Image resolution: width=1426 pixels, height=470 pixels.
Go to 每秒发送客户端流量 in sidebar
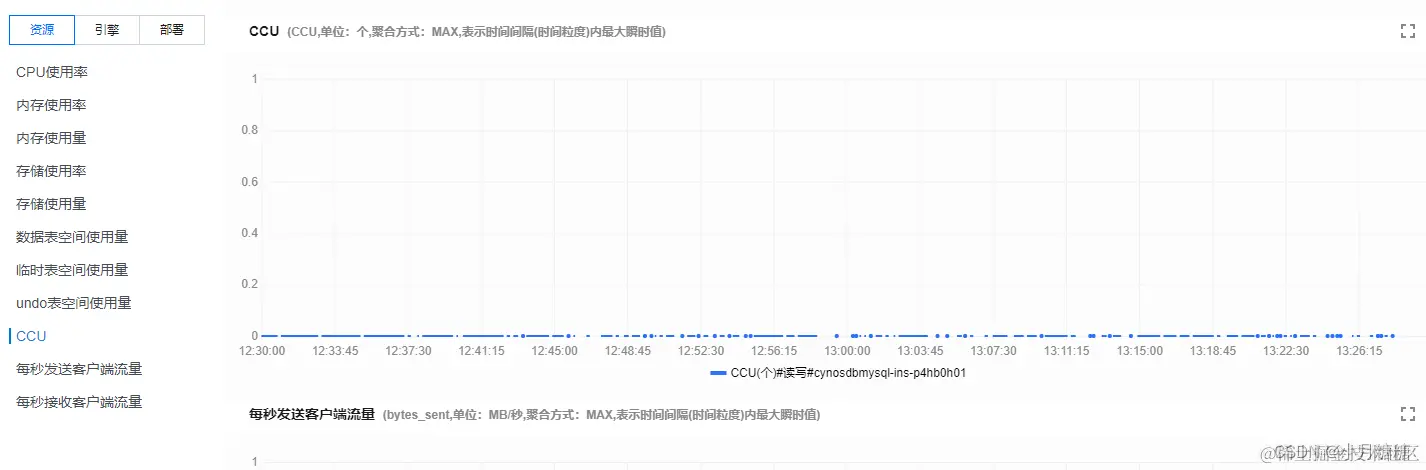[79, 369]
